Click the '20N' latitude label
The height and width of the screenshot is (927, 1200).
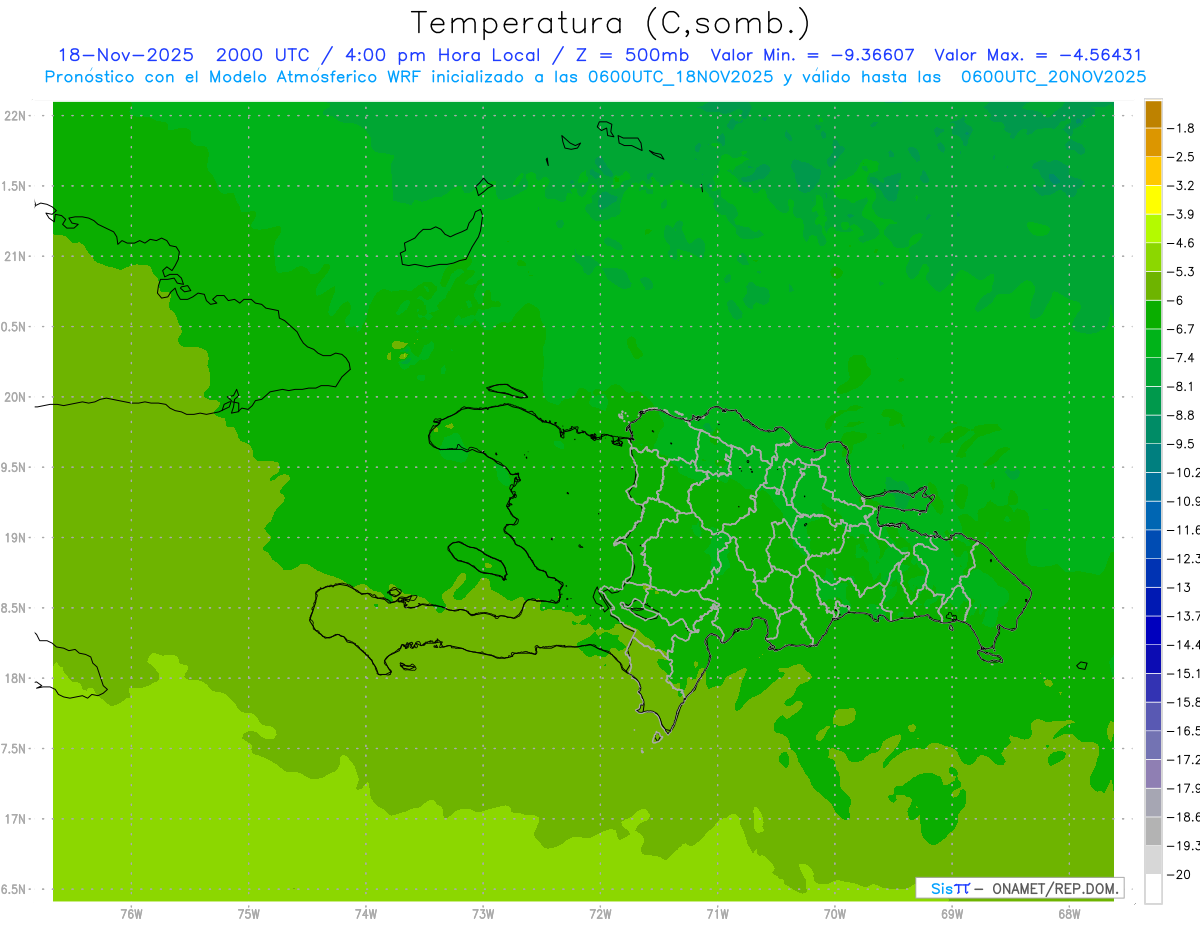(x=14, y=397)
